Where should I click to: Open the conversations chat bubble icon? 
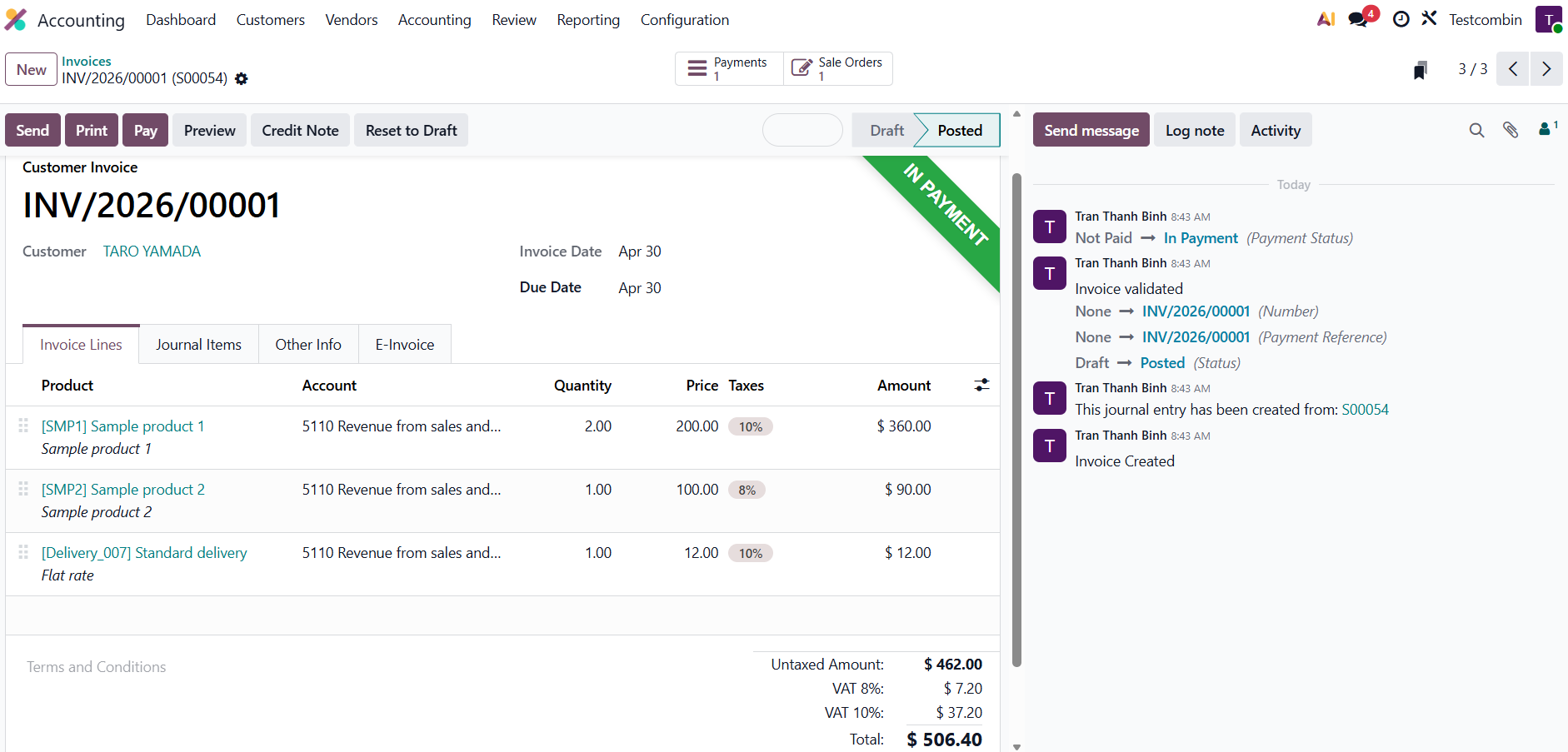1359,19
